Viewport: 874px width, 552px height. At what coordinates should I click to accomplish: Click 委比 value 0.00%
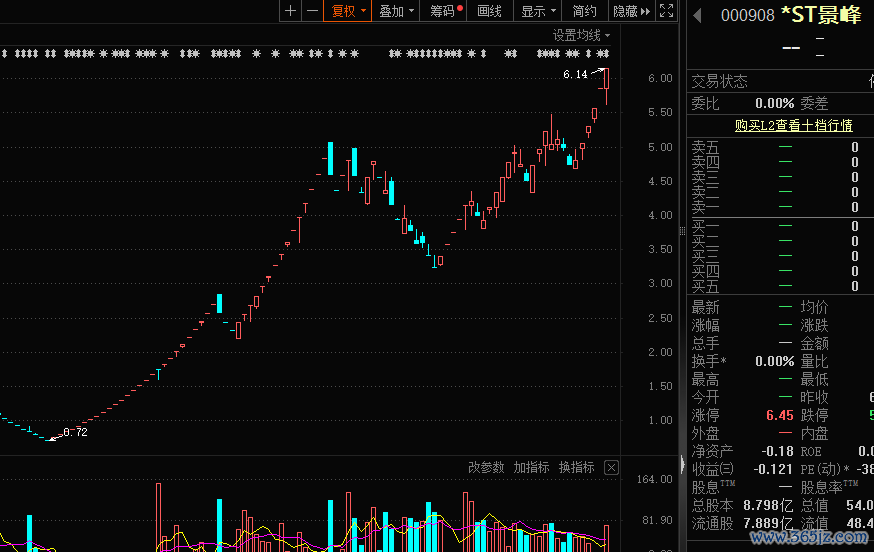(x=774, y=103)
